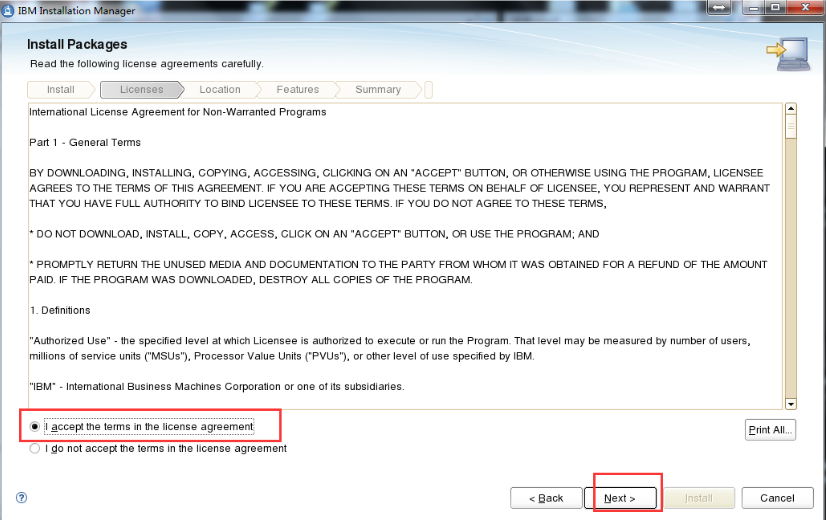Click the license scrollbar up arrow

790,109
